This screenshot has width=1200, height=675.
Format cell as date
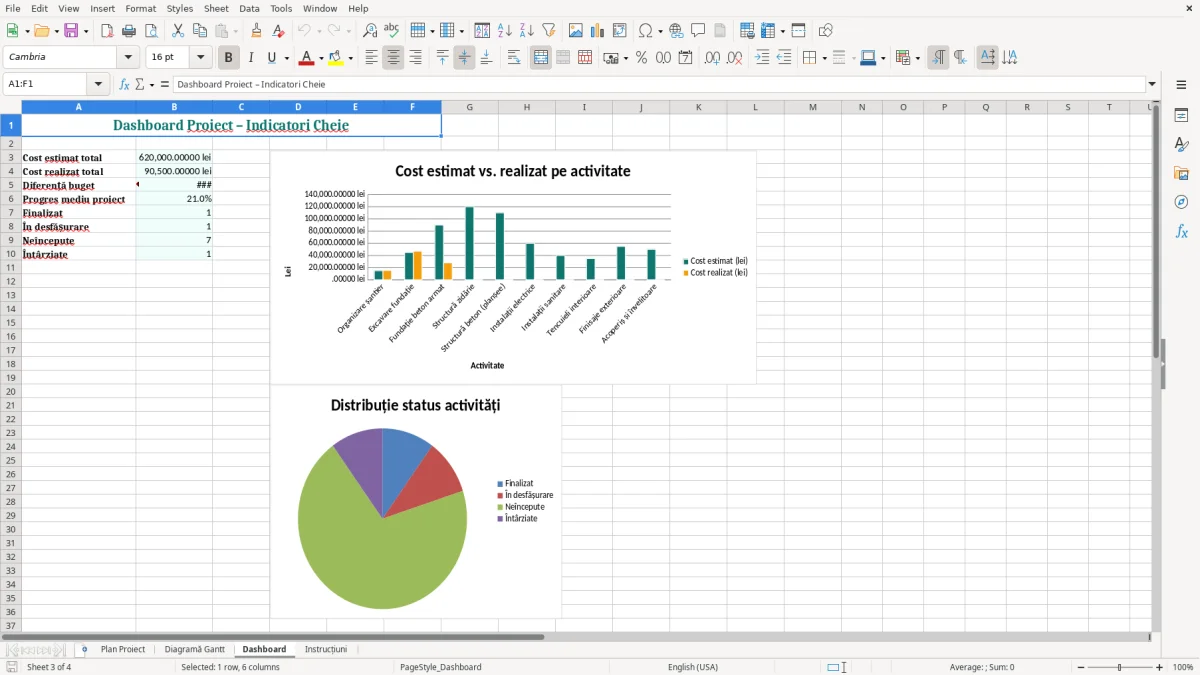coord(686,58)
